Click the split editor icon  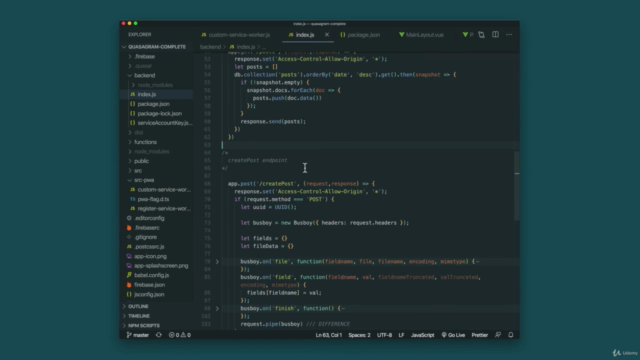(495, 35)
